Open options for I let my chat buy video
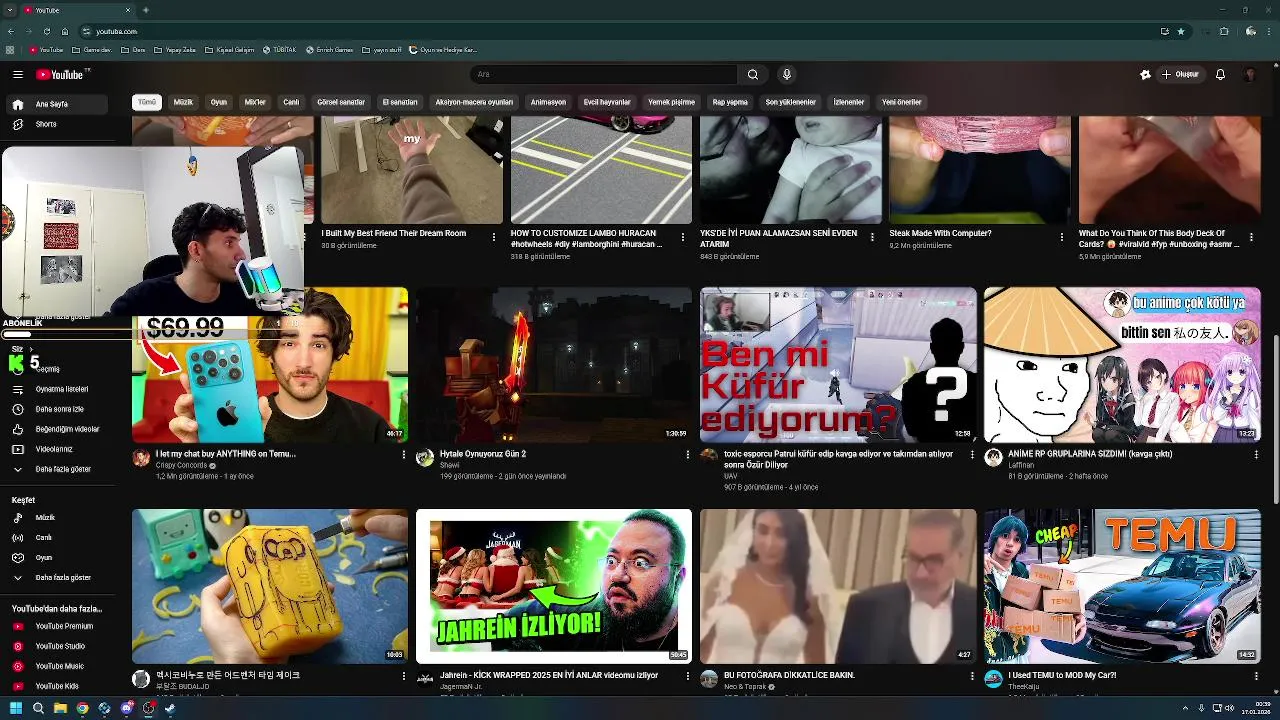 pos(404,455)
